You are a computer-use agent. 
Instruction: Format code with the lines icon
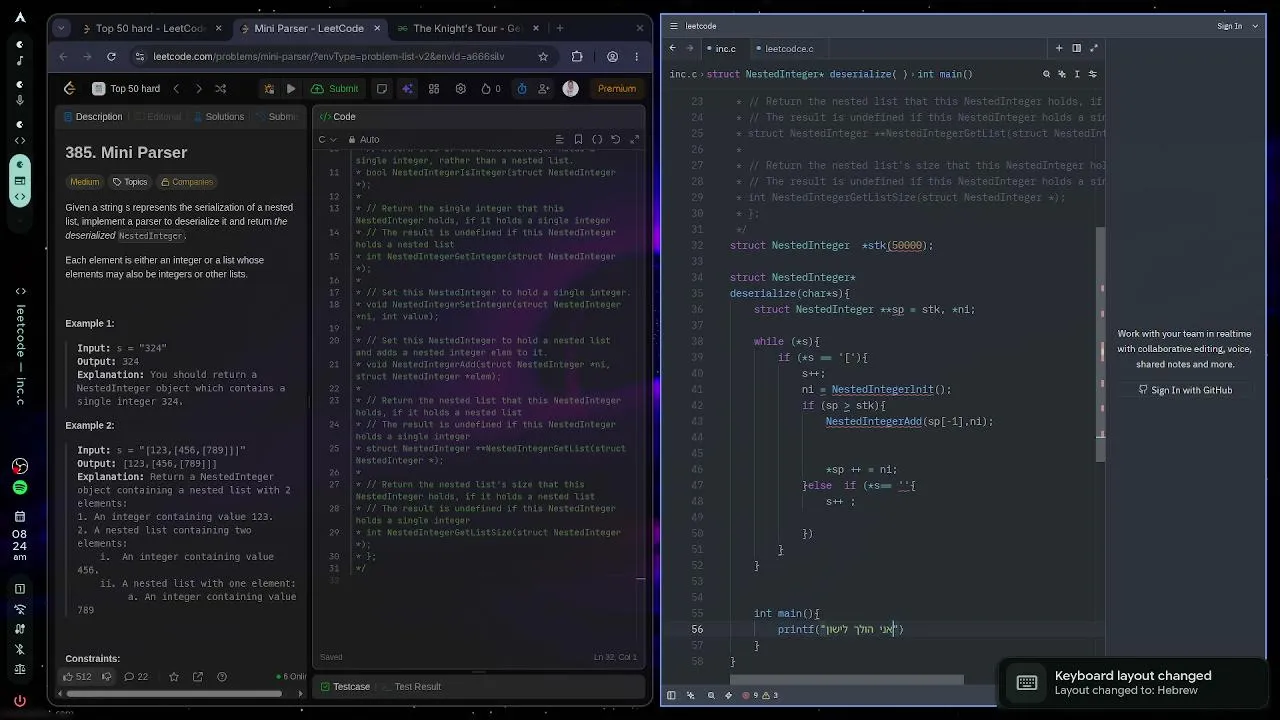click(x=559, y=139)
